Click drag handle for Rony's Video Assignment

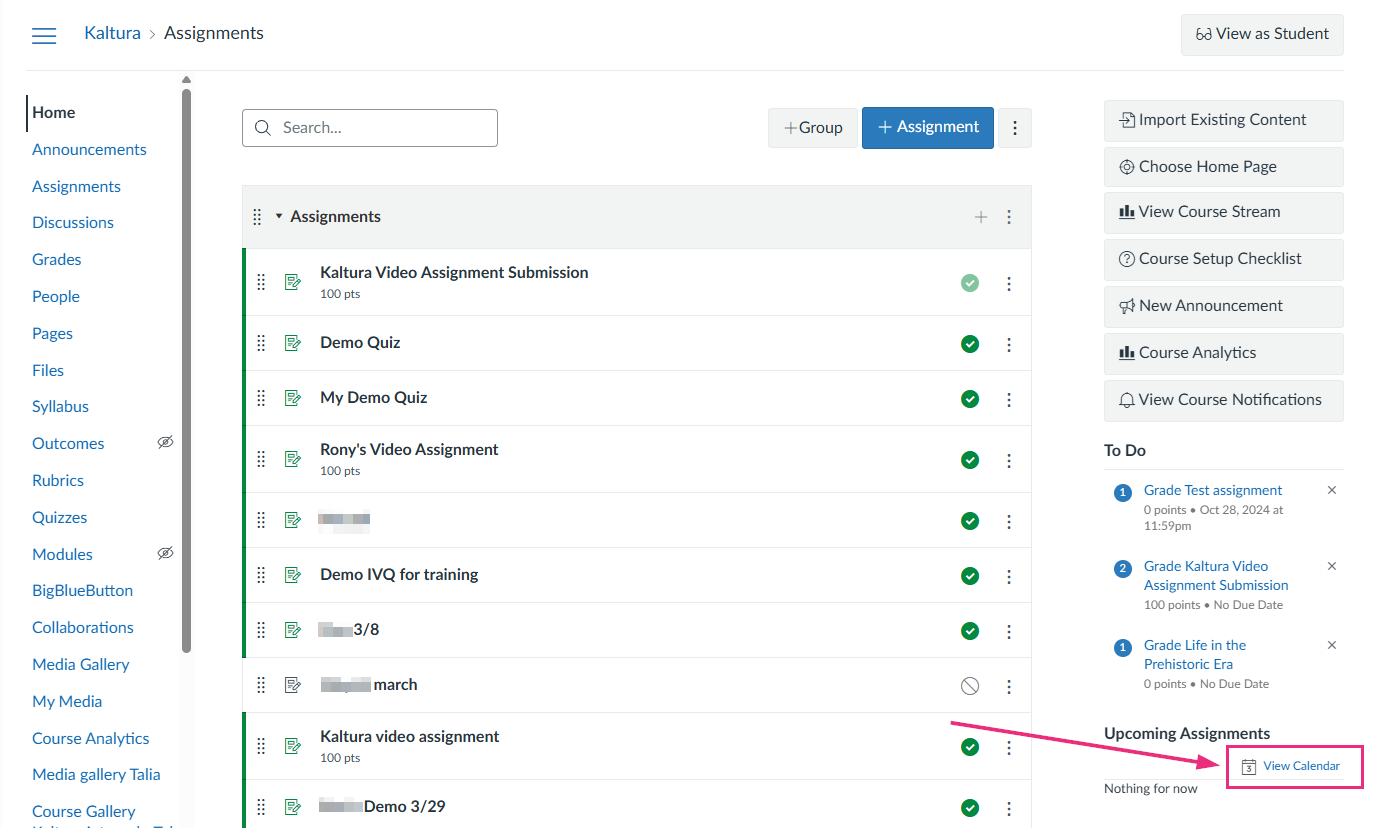tap(261, 459)
